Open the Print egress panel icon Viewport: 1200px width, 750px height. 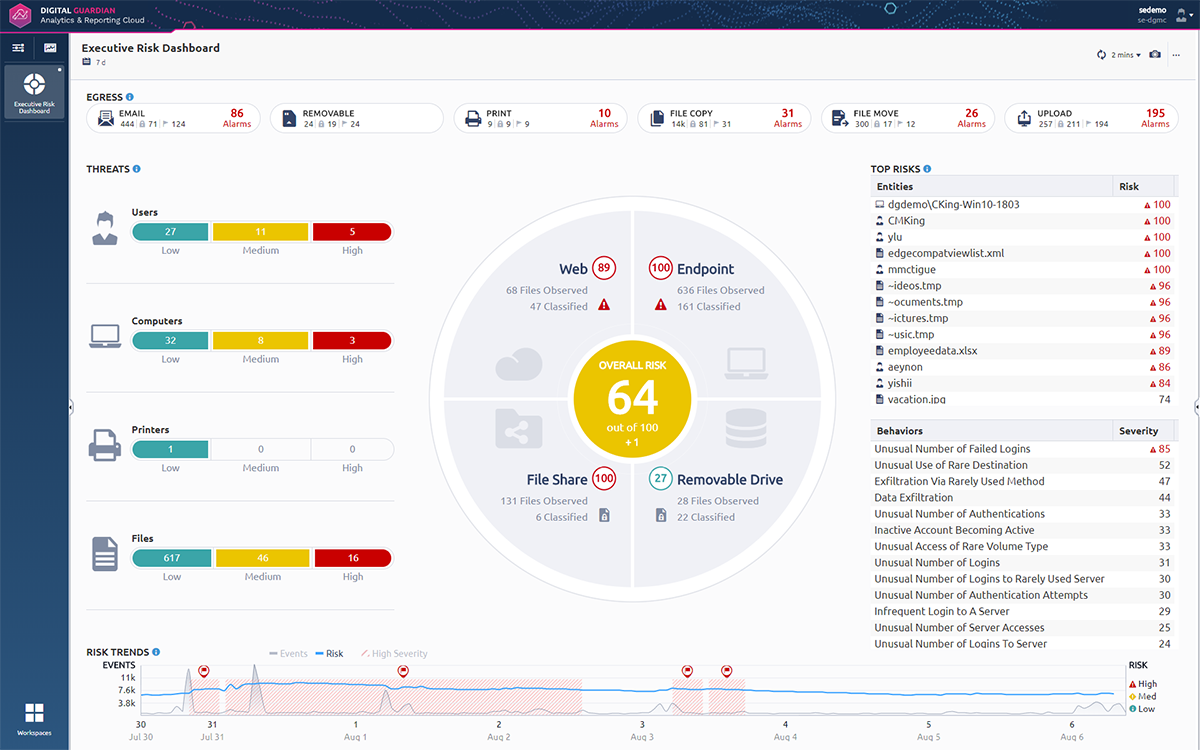(x=472, y=117)
